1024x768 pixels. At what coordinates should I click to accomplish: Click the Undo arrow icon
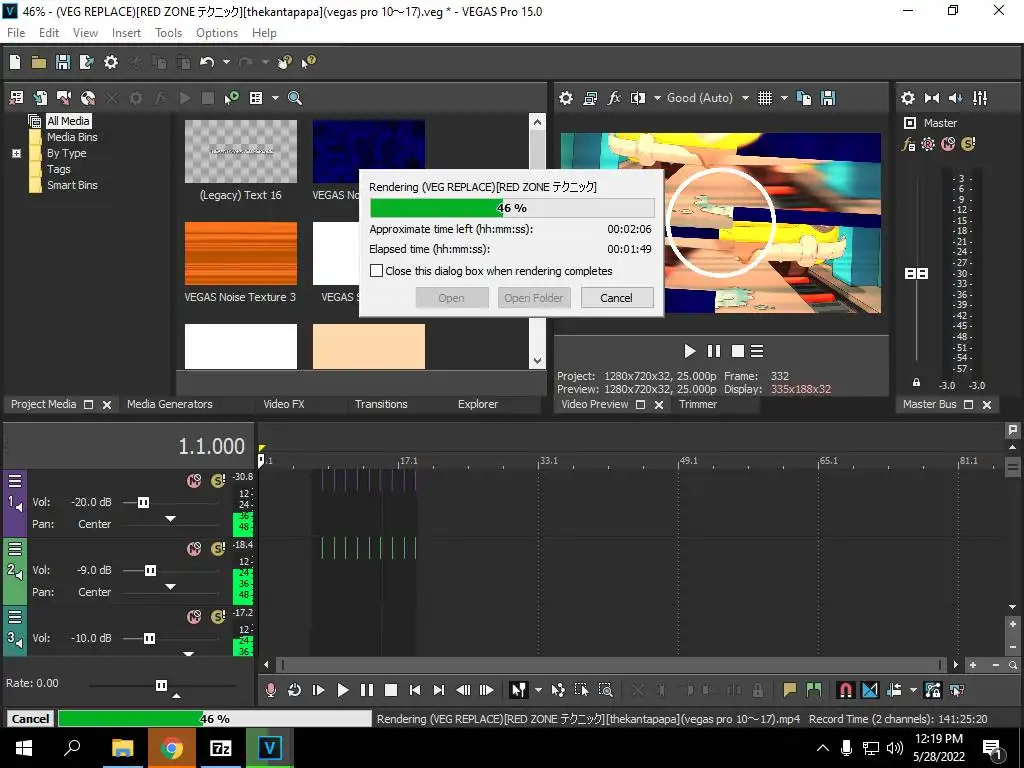207,62
